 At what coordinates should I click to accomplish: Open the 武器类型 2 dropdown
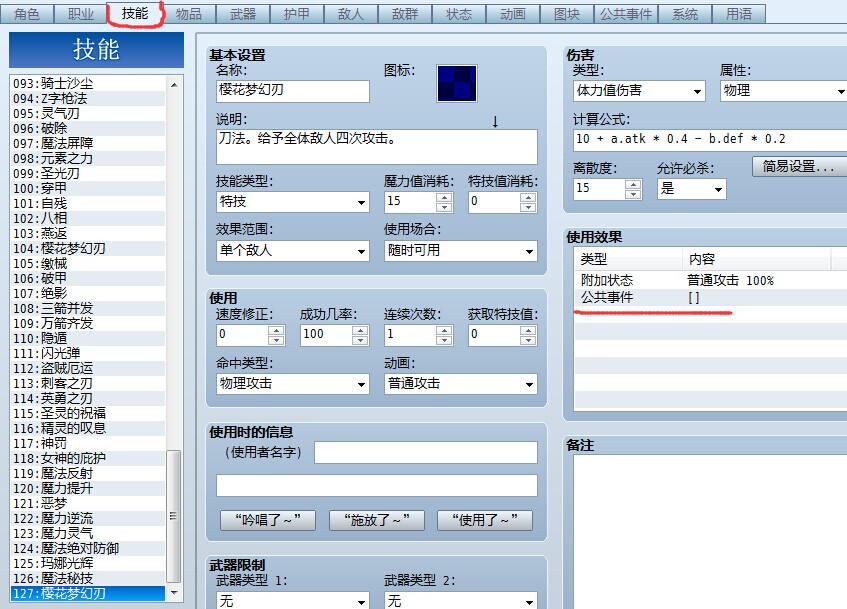461,600
